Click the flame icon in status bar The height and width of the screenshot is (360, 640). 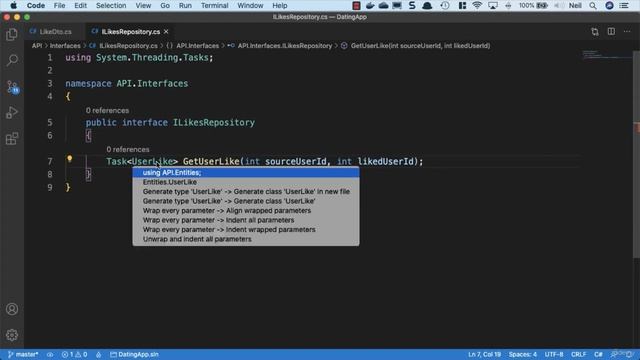[x=98, y=354]
